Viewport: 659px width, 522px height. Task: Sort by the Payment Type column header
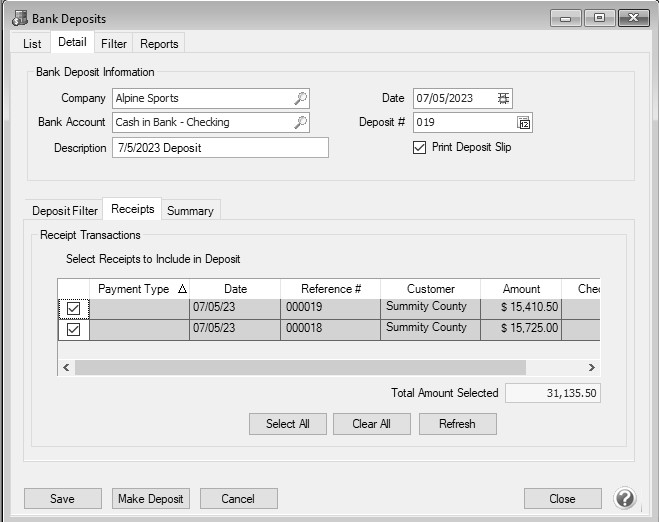coord(139,289)
